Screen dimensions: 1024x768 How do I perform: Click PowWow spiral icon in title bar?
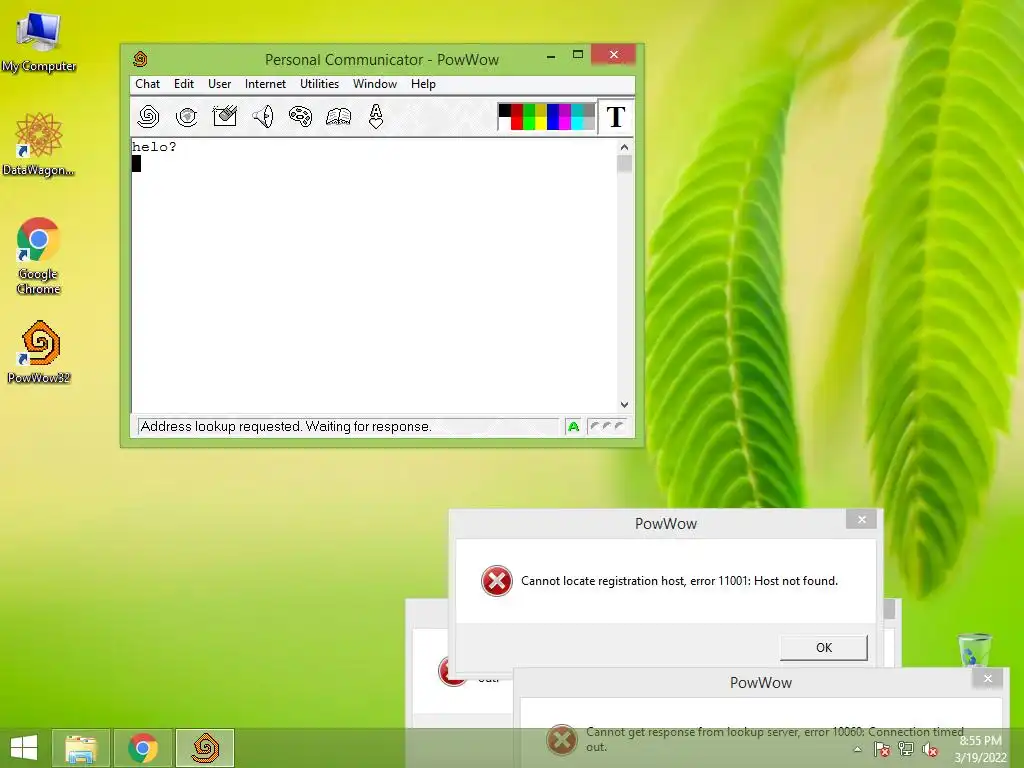click(x=140, y=59)
